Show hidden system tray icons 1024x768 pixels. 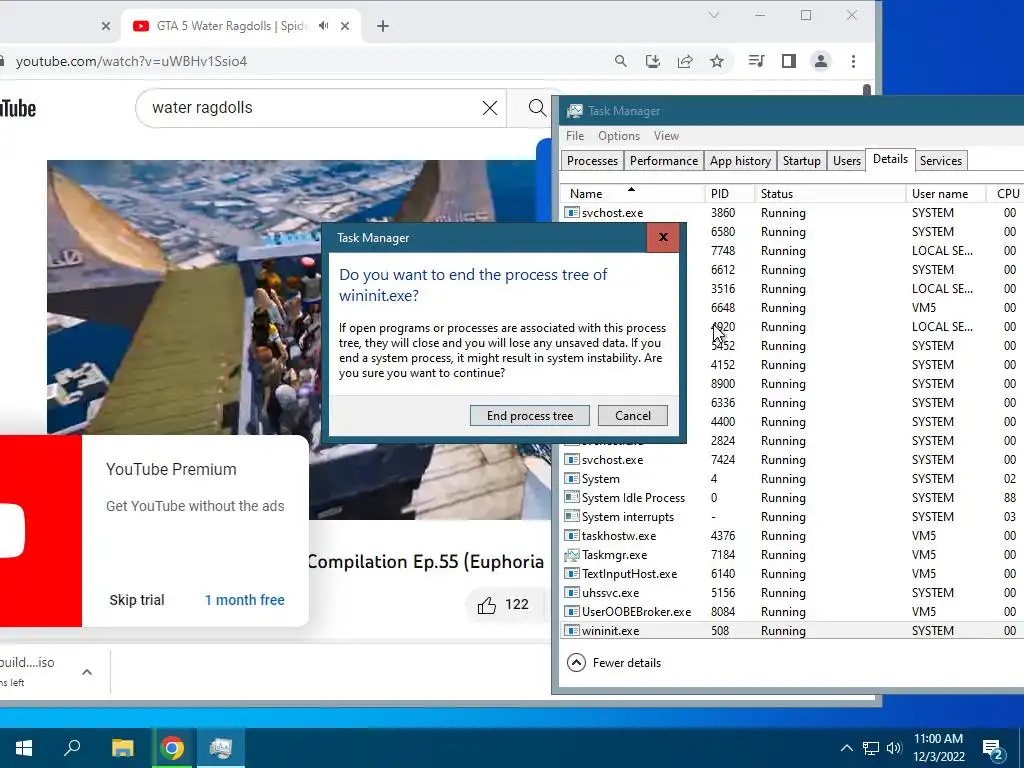[846, 748]
